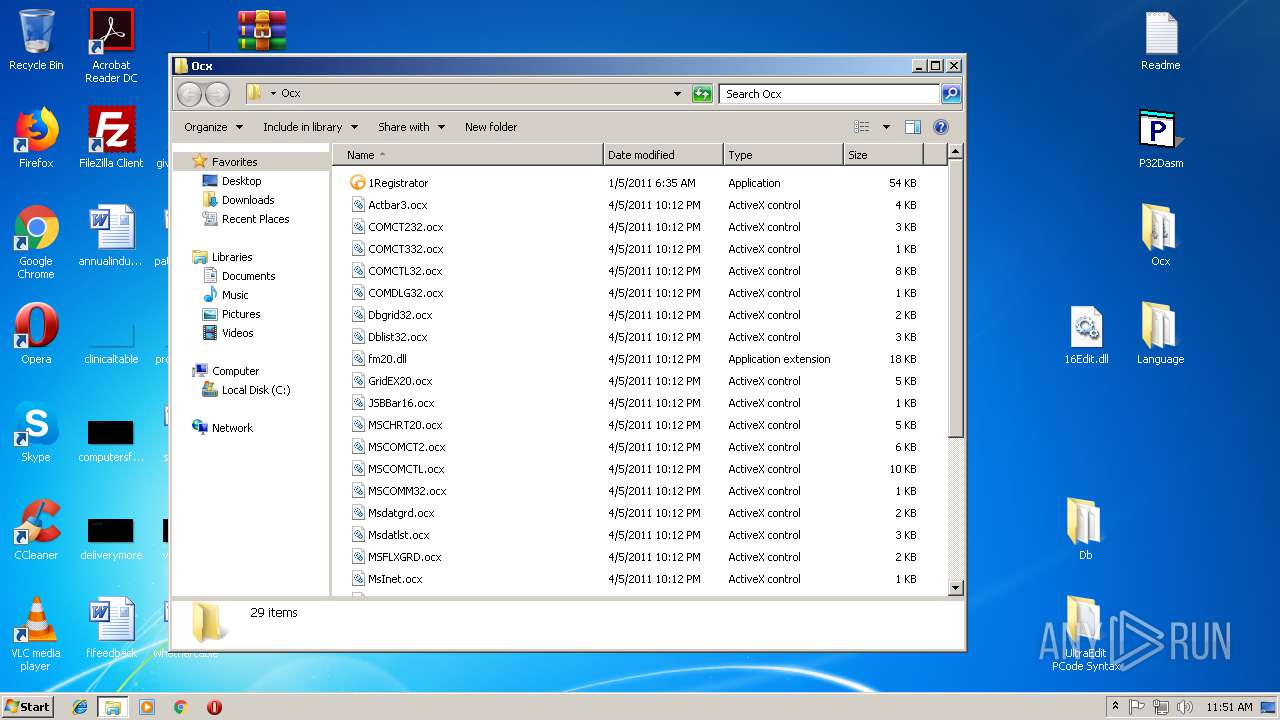Open Skype desktop shortcut
Viewport: 1280px width, 720px height.
coord(36,432)
